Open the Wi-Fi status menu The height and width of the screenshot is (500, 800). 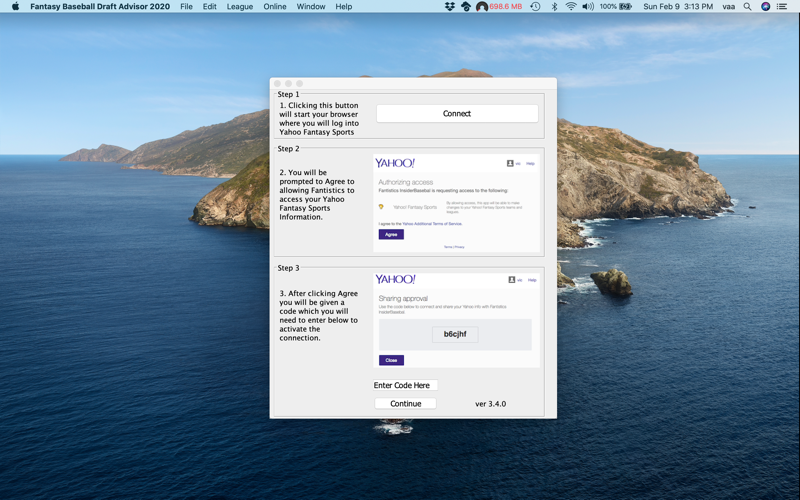pyautogui.click(x=571, y=7)
